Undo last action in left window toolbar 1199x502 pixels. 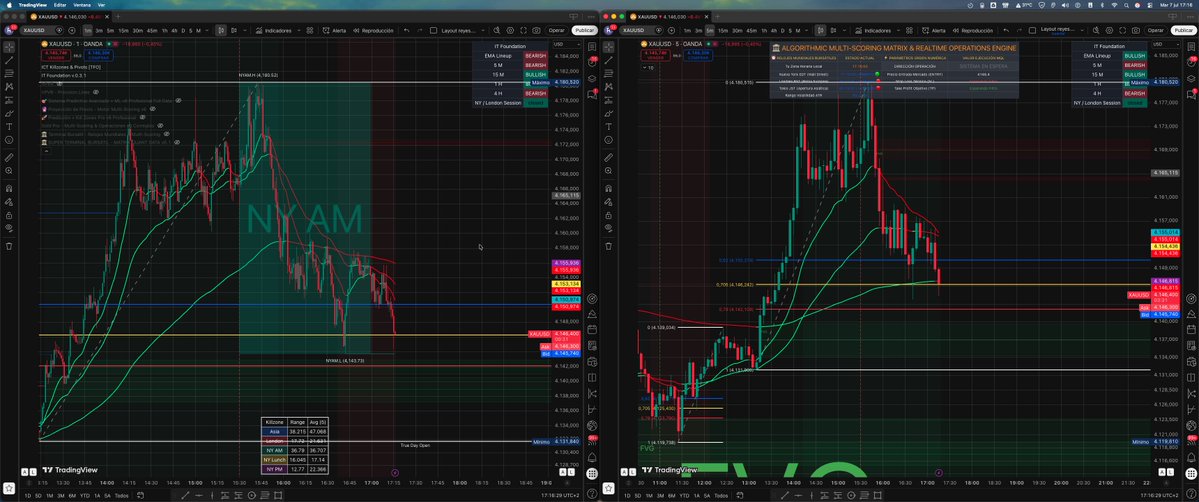(406, 31)
